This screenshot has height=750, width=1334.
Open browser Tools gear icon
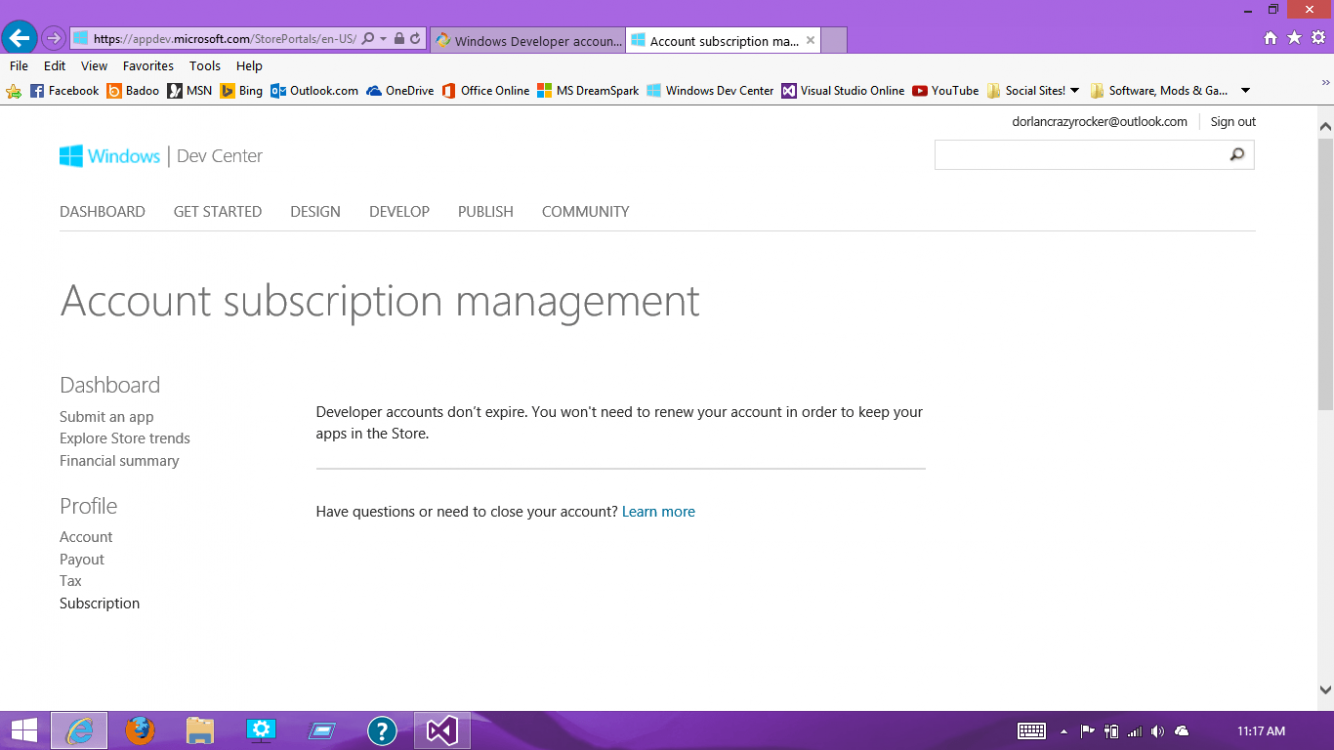1318,38
